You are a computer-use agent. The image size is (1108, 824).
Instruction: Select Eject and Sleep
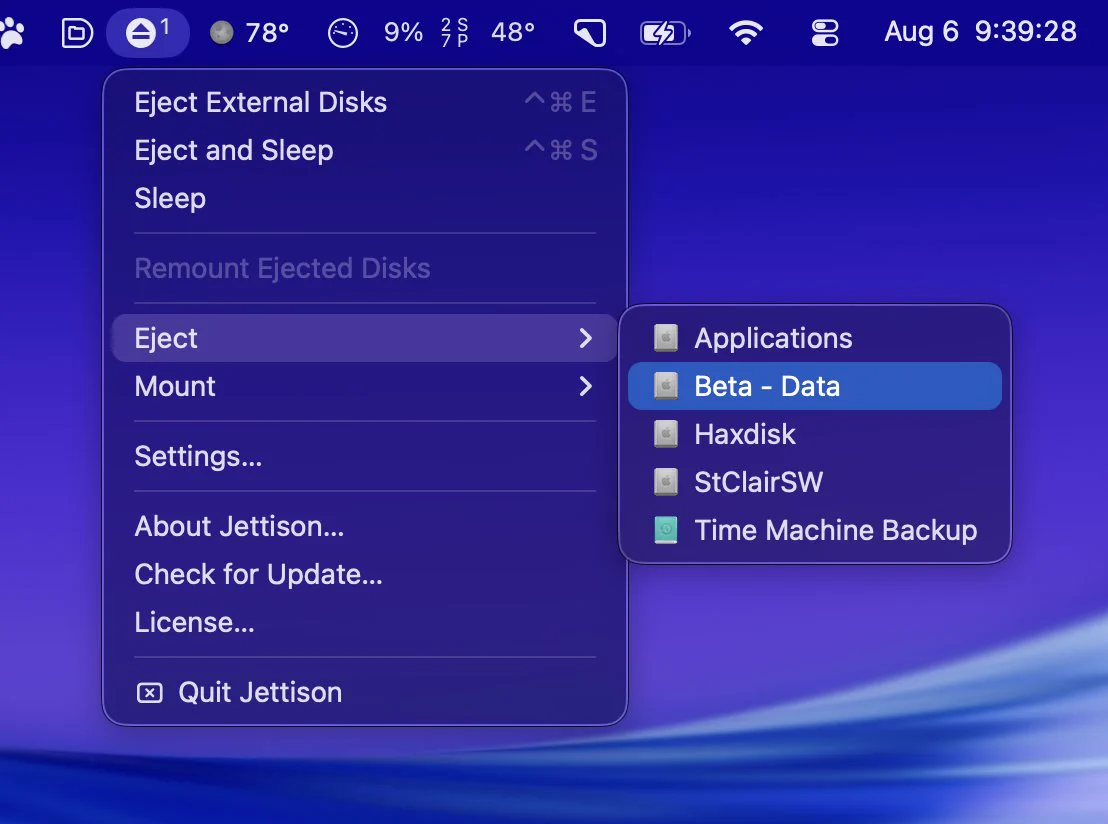pos(365,151)
